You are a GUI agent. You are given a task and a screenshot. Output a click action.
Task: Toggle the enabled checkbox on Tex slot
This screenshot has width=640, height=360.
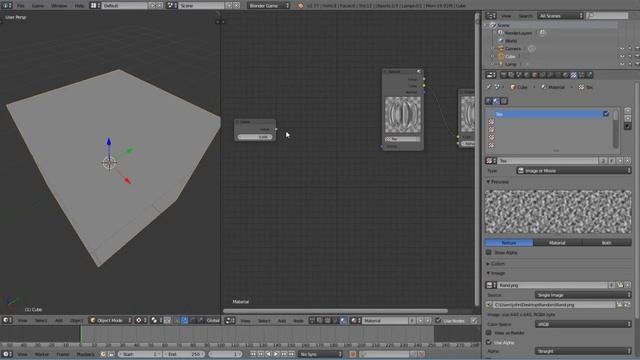(606, 114)
